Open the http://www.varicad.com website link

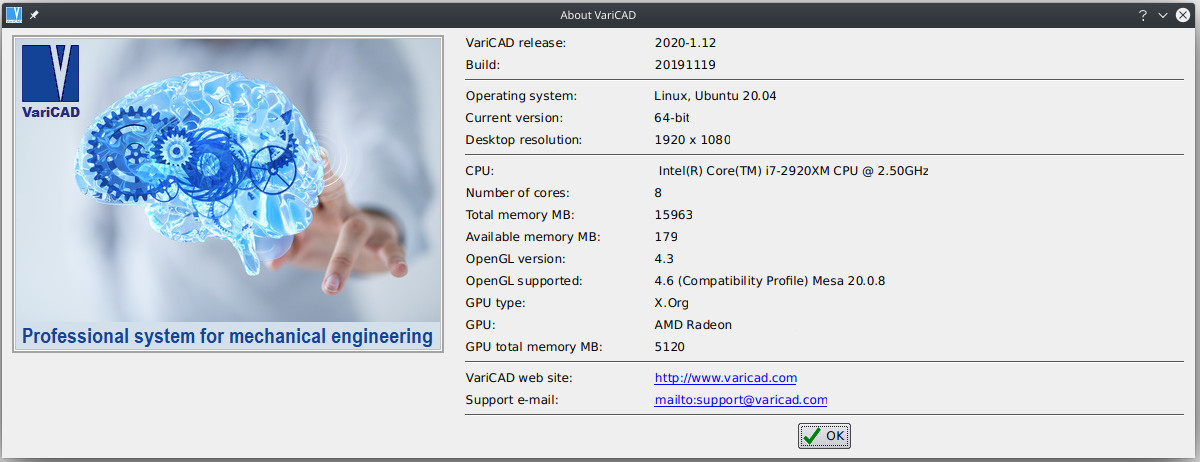[725, 378]
